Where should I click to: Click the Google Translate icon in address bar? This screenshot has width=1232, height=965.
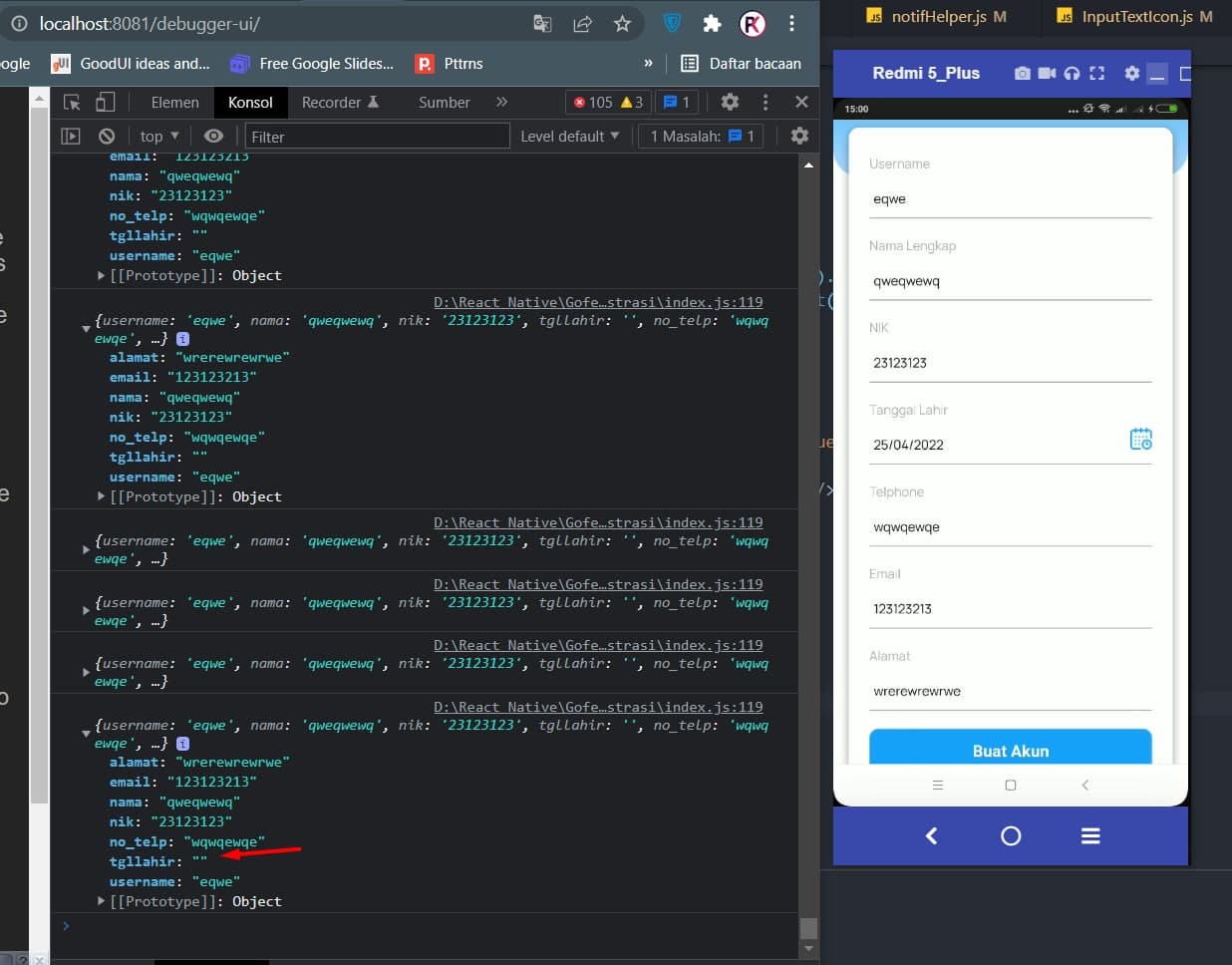542,22
